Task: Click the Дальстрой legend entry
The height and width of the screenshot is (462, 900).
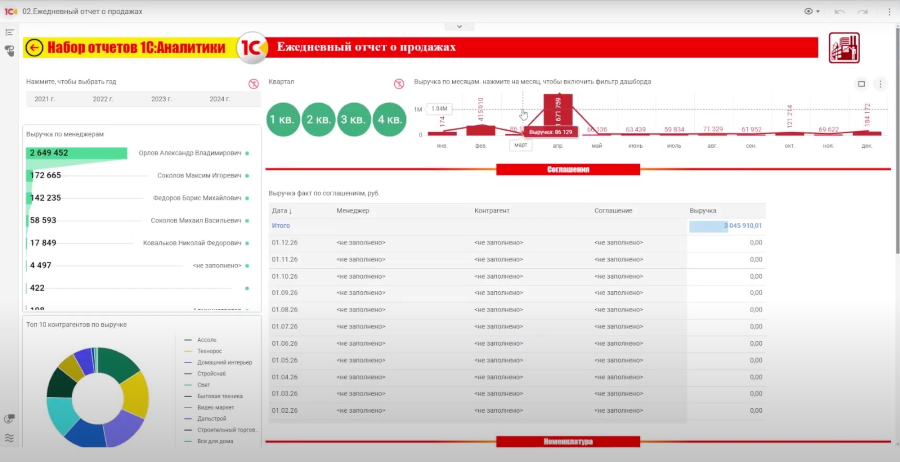Action: [205, 419]
